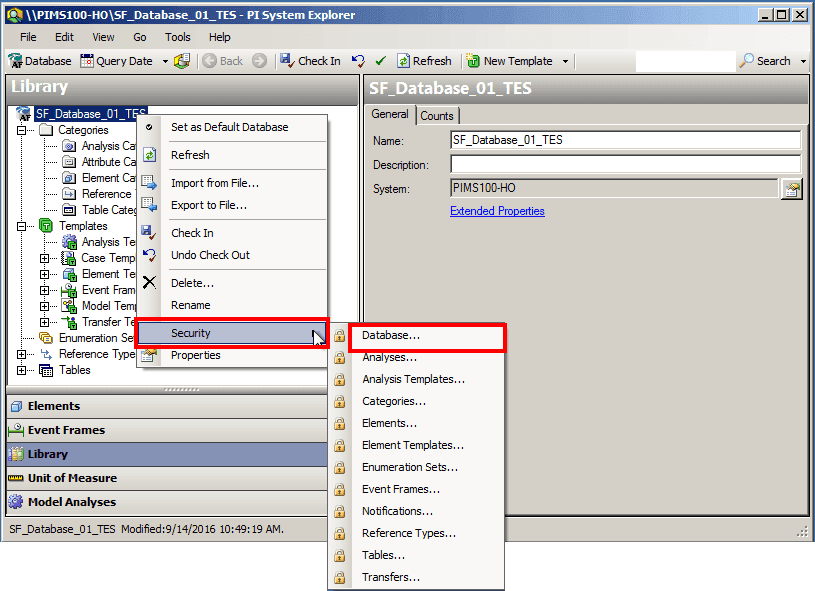Click the Search button on the toolbar

(x=766, y=60)
